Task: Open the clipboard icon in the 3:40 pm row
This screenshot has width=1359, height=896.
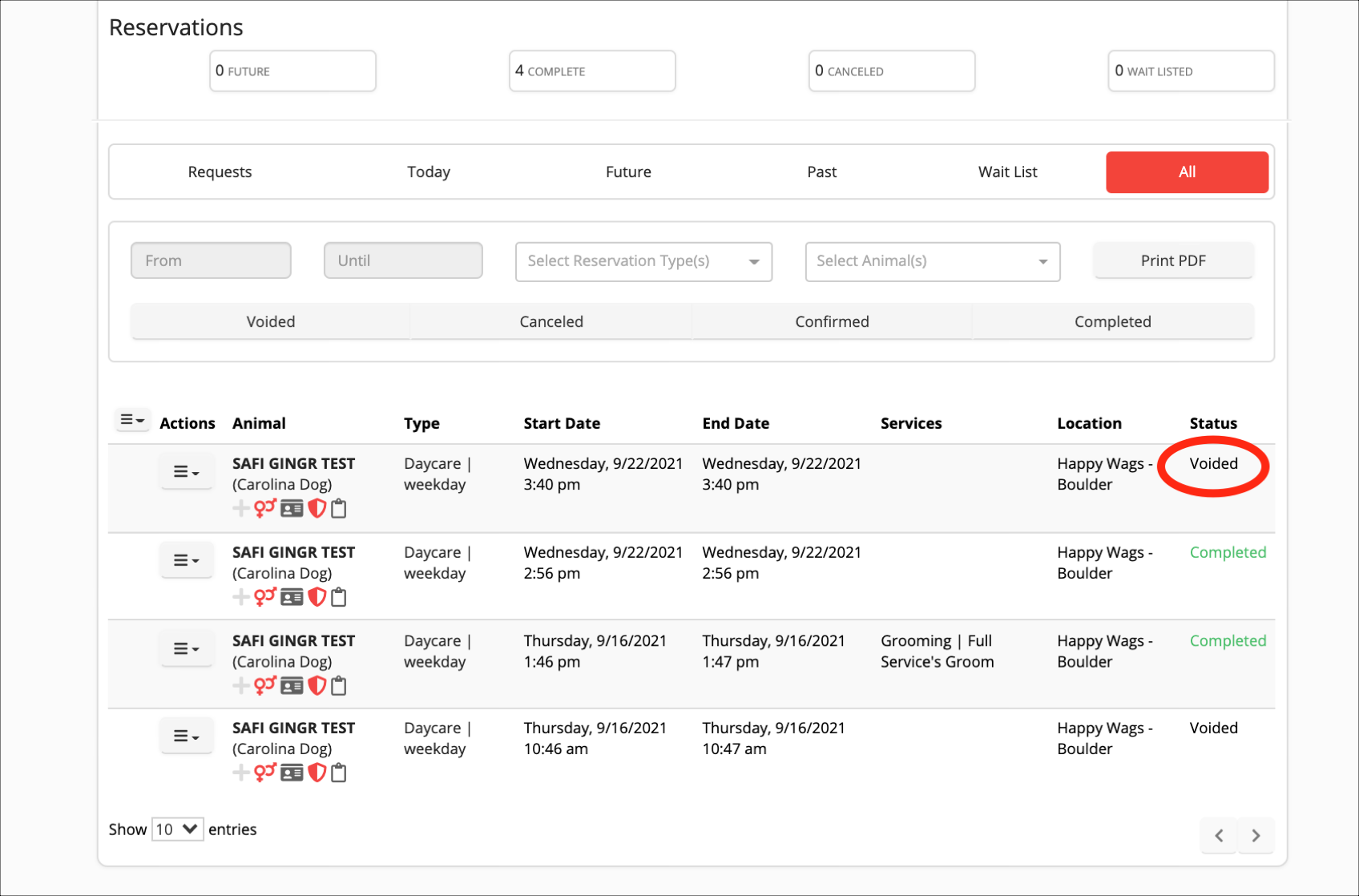Action: click(339, 508)
